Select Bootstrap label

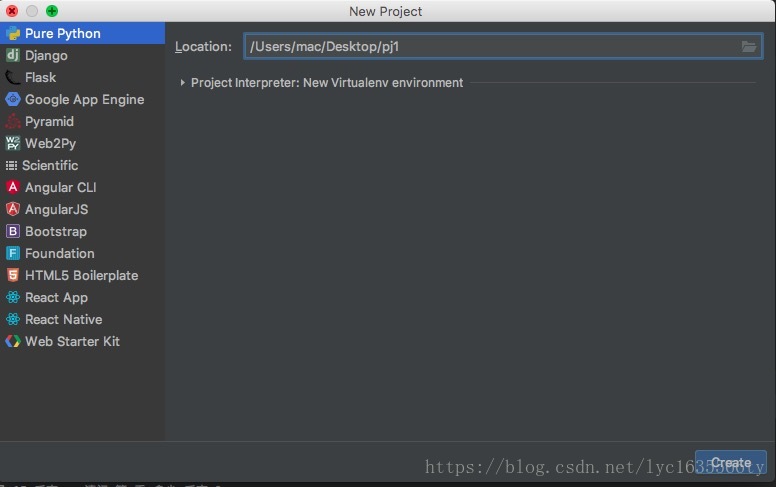[x=56, y=232]
